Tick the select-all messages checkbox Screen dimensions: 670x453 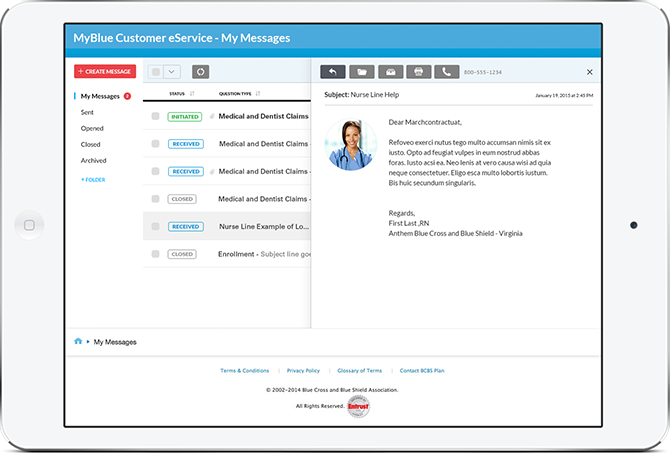(156, 72)
